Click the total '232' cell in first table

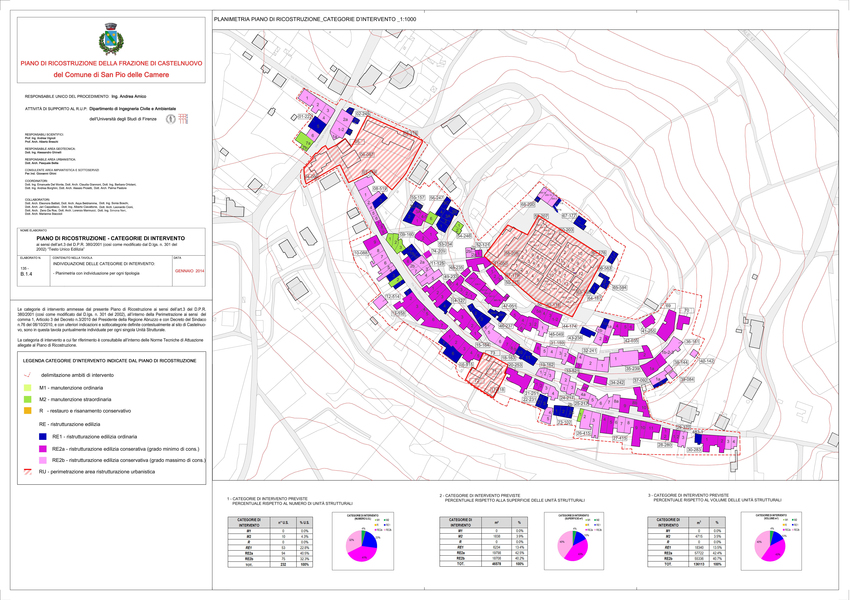click(285, 565)
